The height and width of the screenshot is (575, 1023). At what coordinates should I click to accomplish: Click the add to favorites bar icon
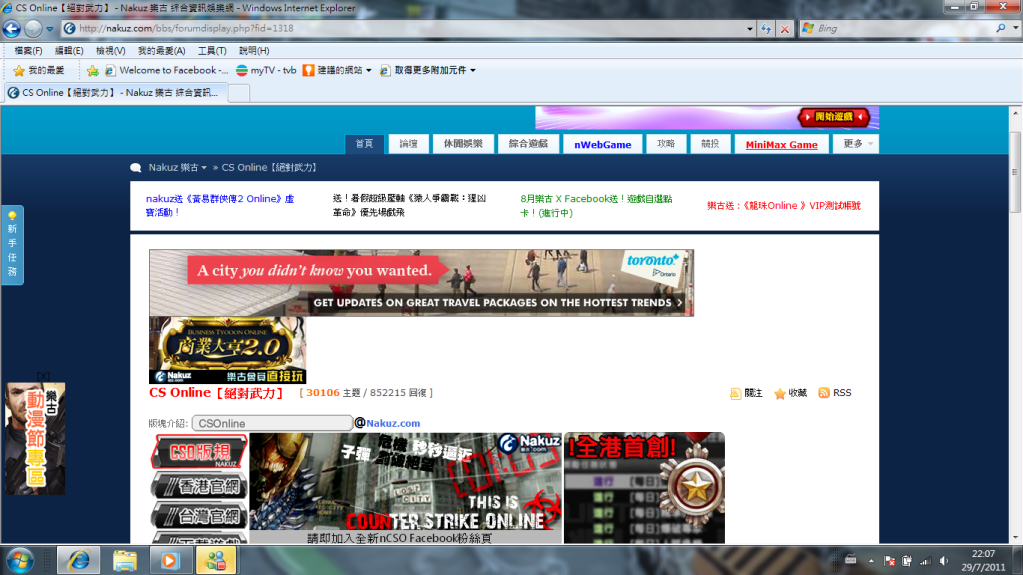pos(93,70)
